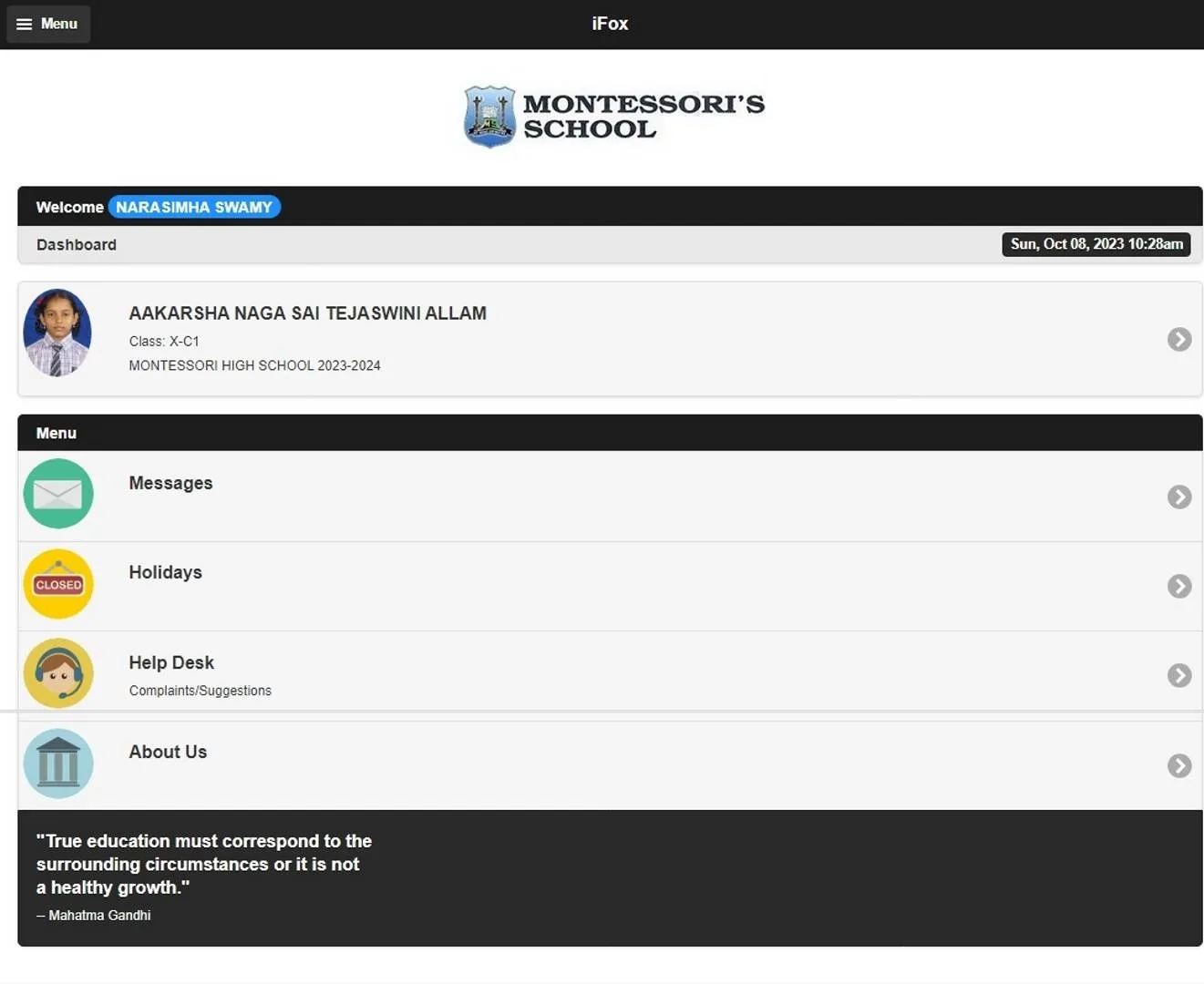Click the iFox title in header
Viewport: 1204px width, 984px height.
(x=610, y=24)
